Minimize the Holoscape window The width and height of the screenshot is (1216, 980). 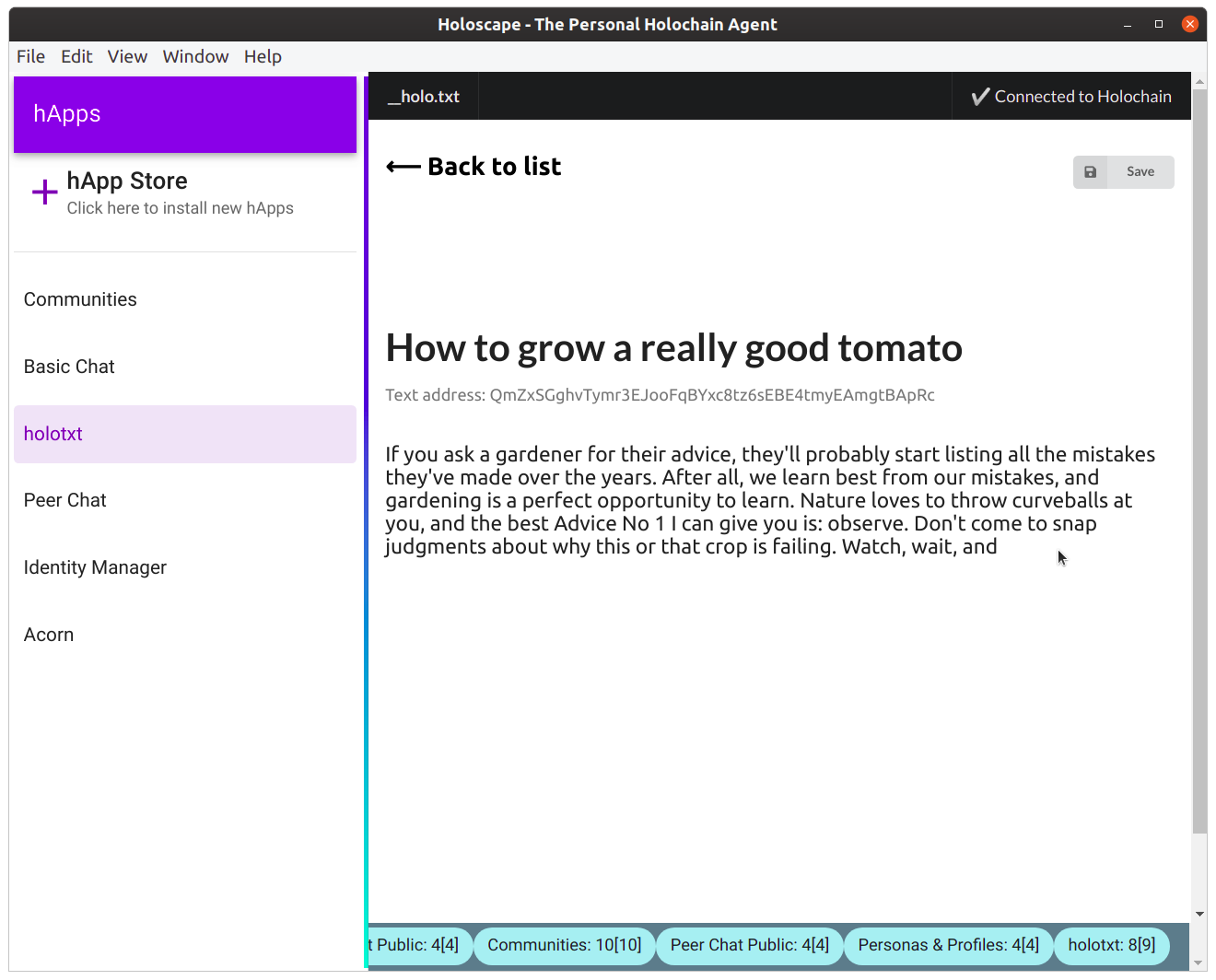(1128, 25)
